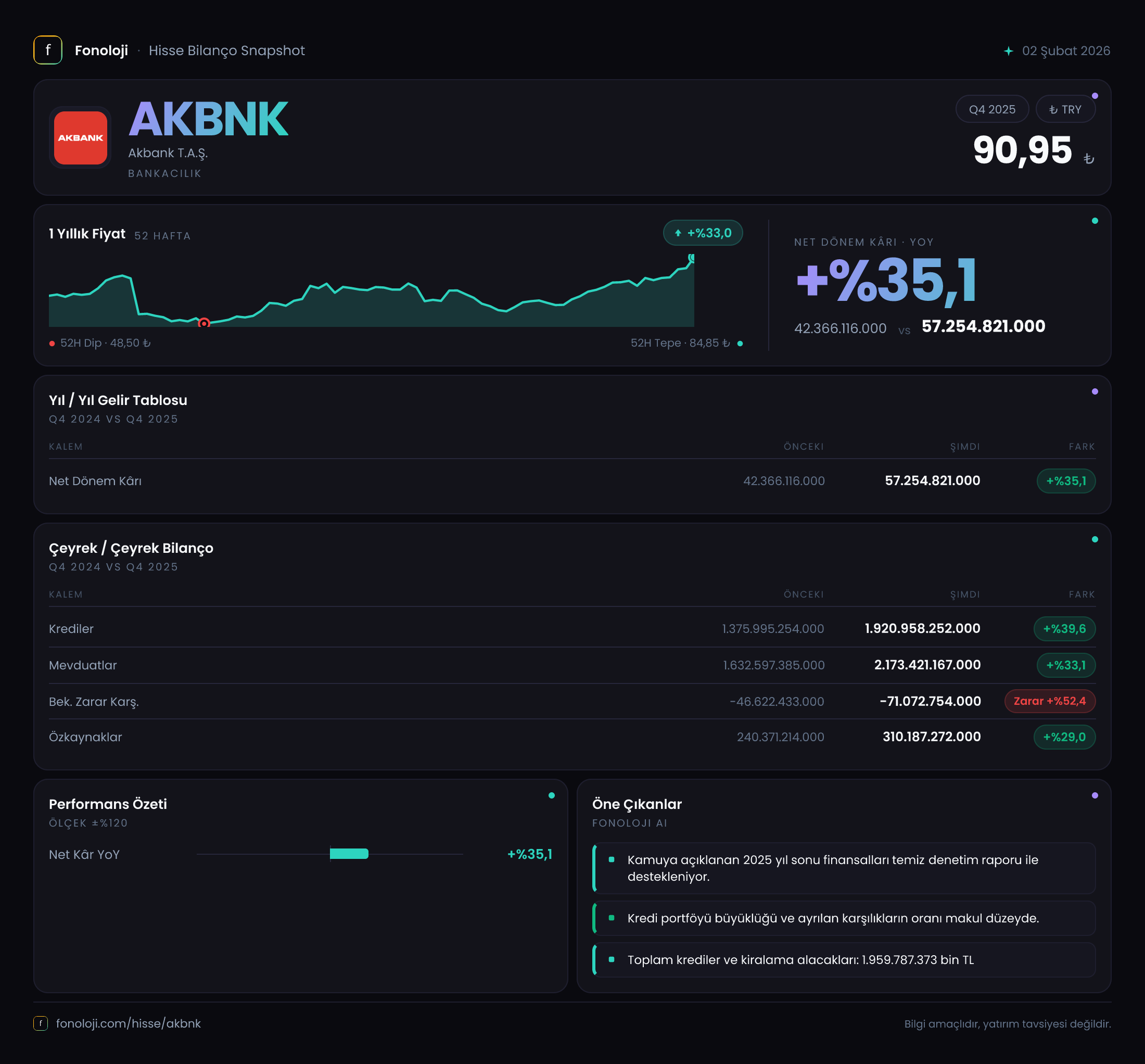Click Mevduatlar previous value 1.632.597.385.000
This screenshot has height=1064, width=1145.
[x=774, y=665]
